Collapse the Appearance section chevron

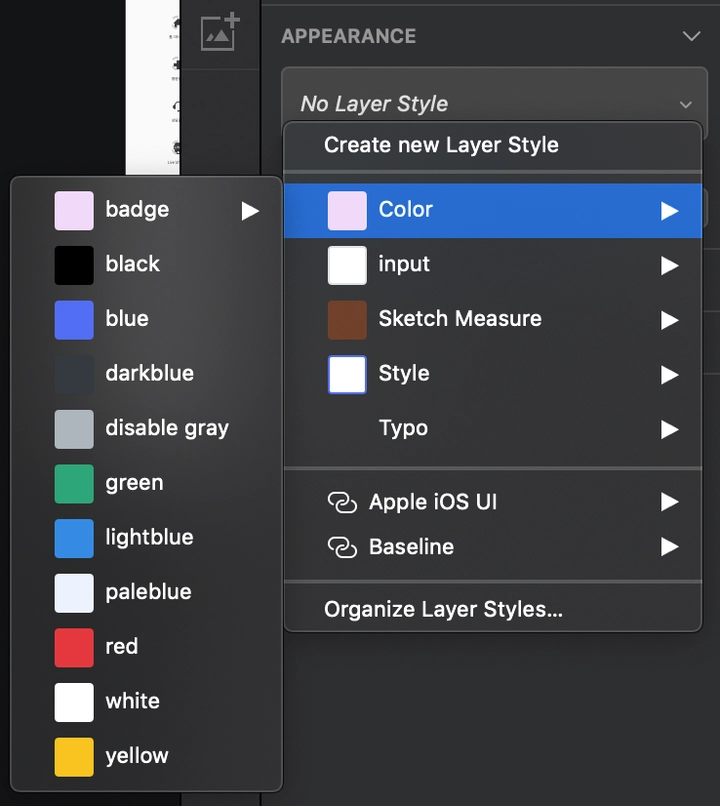coord(691,36)
